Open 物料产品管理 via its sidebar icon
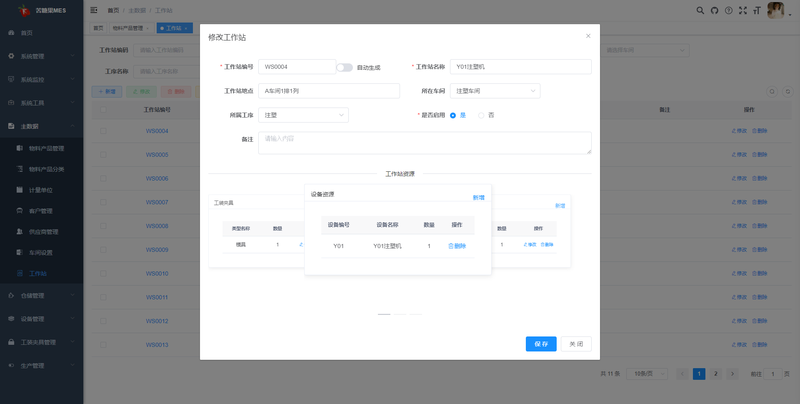Screen dimensions: 800x404 (19, 148)
